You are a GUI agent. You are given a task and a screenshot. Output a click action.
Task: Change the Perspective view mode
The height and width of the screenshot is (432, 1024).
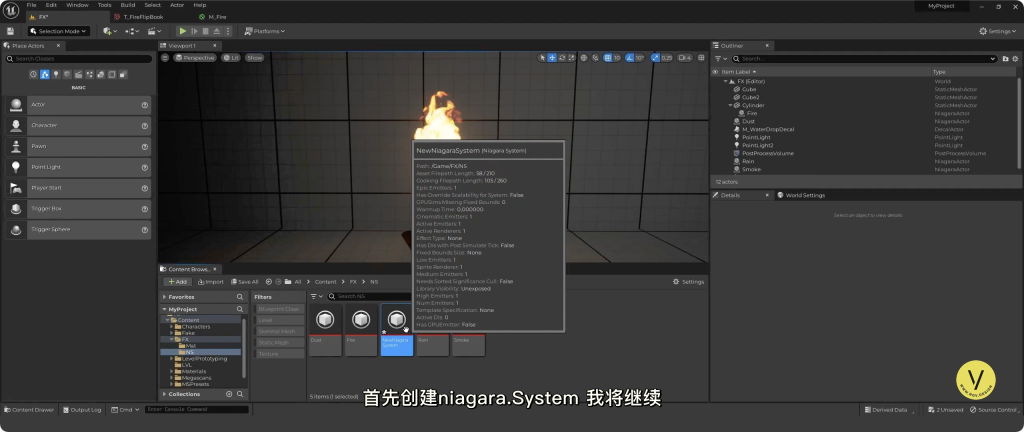tap(195, 57)
